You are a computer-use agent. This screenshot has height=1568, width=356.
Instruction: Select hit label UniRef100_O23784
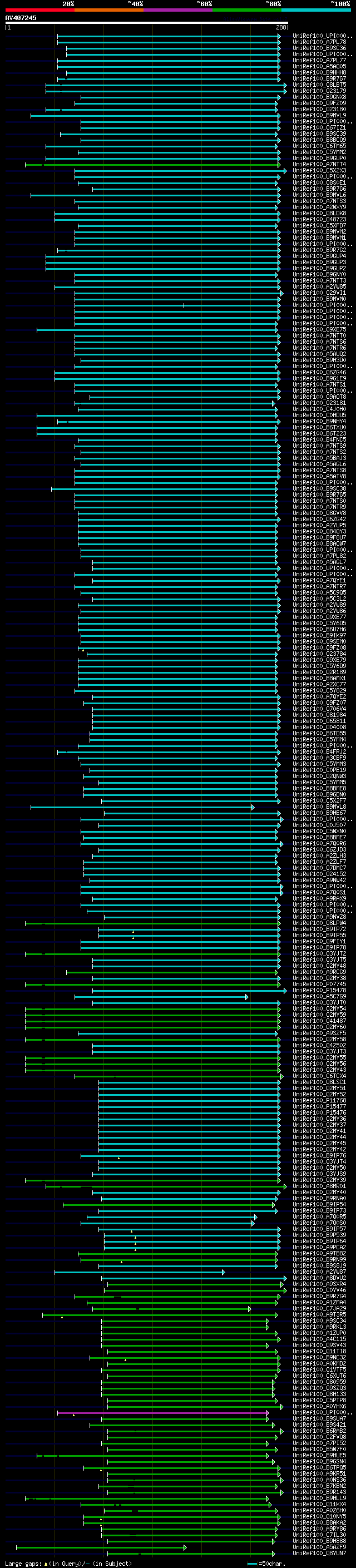319,654
